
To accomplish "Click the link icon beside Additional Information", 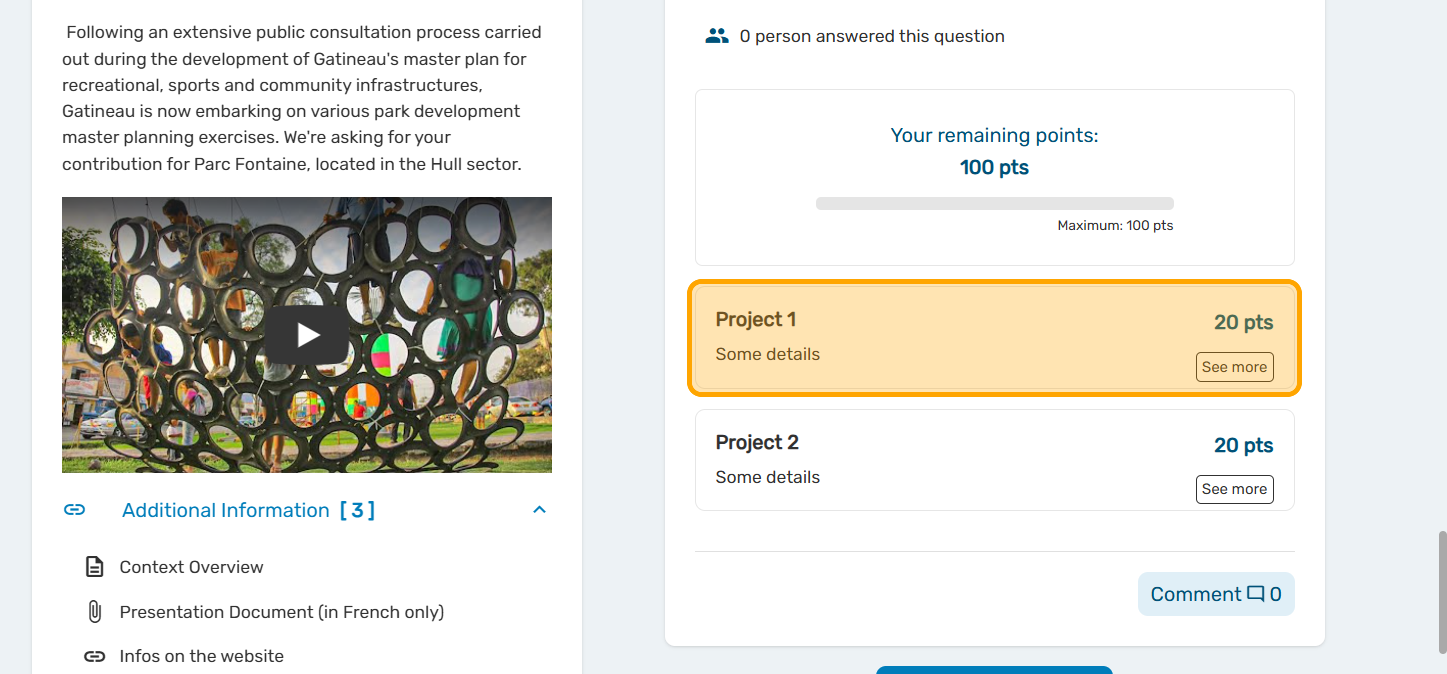I will 74,510.
